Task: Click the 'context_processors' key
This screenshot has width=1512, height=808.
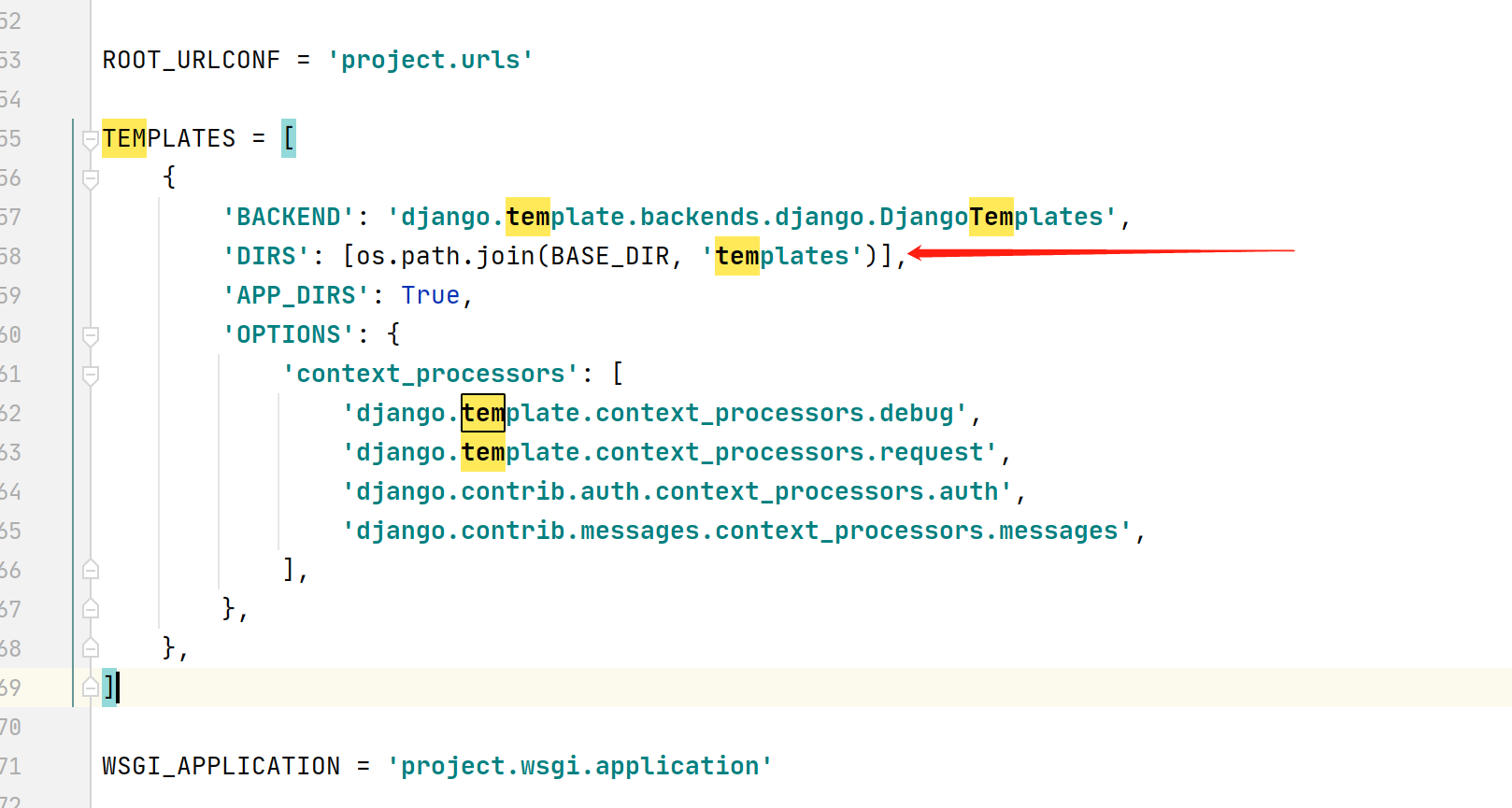Action: point(431,374)
